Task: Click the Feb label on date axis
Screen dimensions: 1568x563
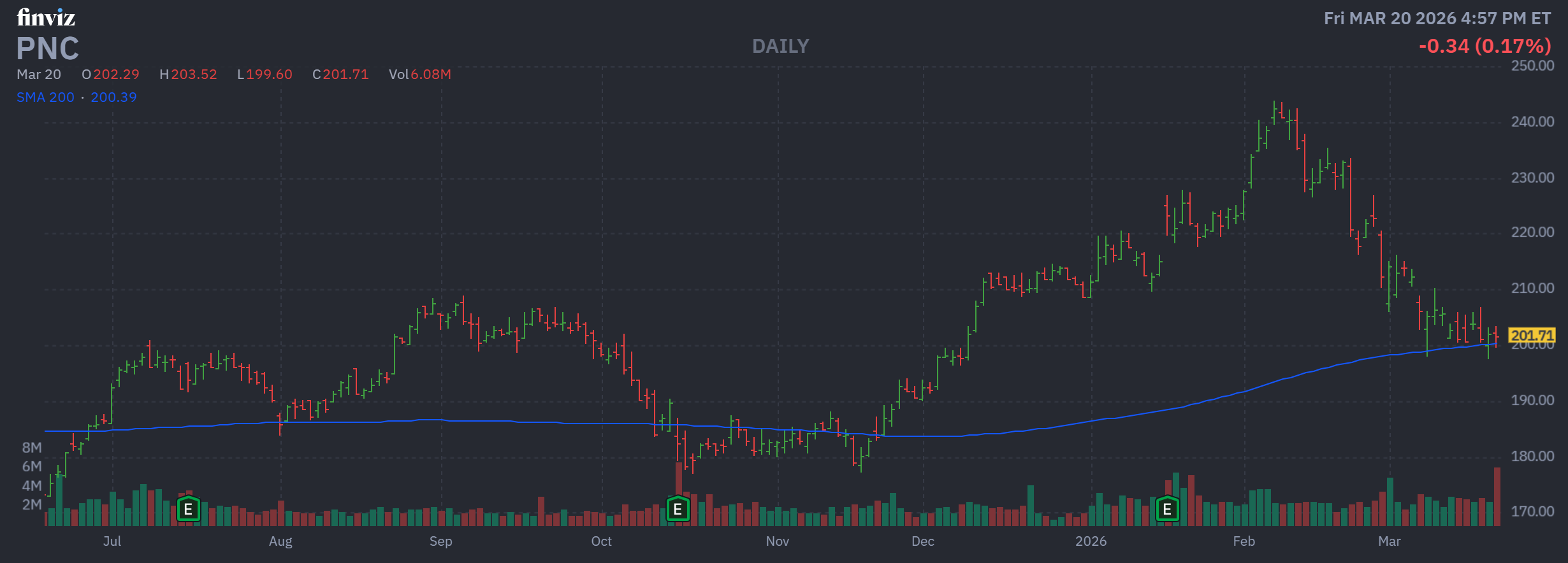Action: pos(1244,541)
